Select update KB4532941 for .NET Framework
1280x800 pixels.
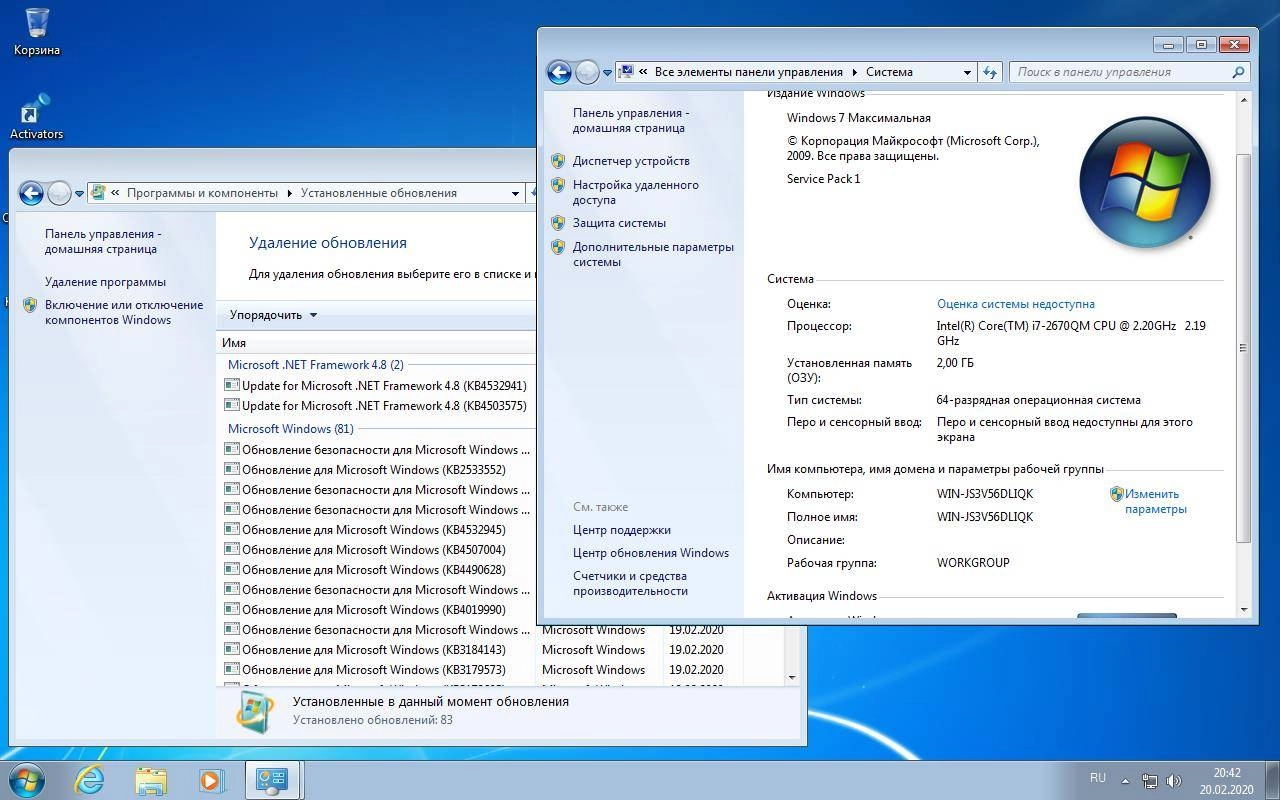(384, 386)
